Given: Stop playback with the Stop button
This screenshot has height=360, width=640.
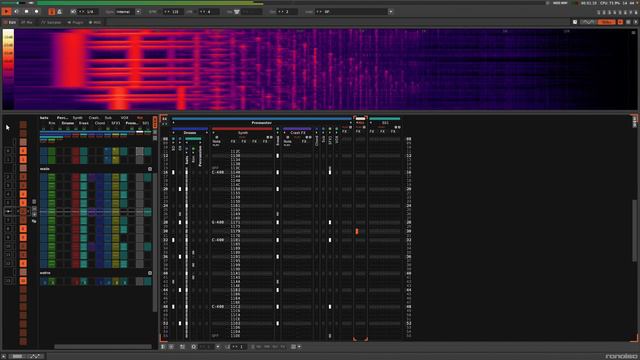Looking at the screenshot, I should 27,11.
